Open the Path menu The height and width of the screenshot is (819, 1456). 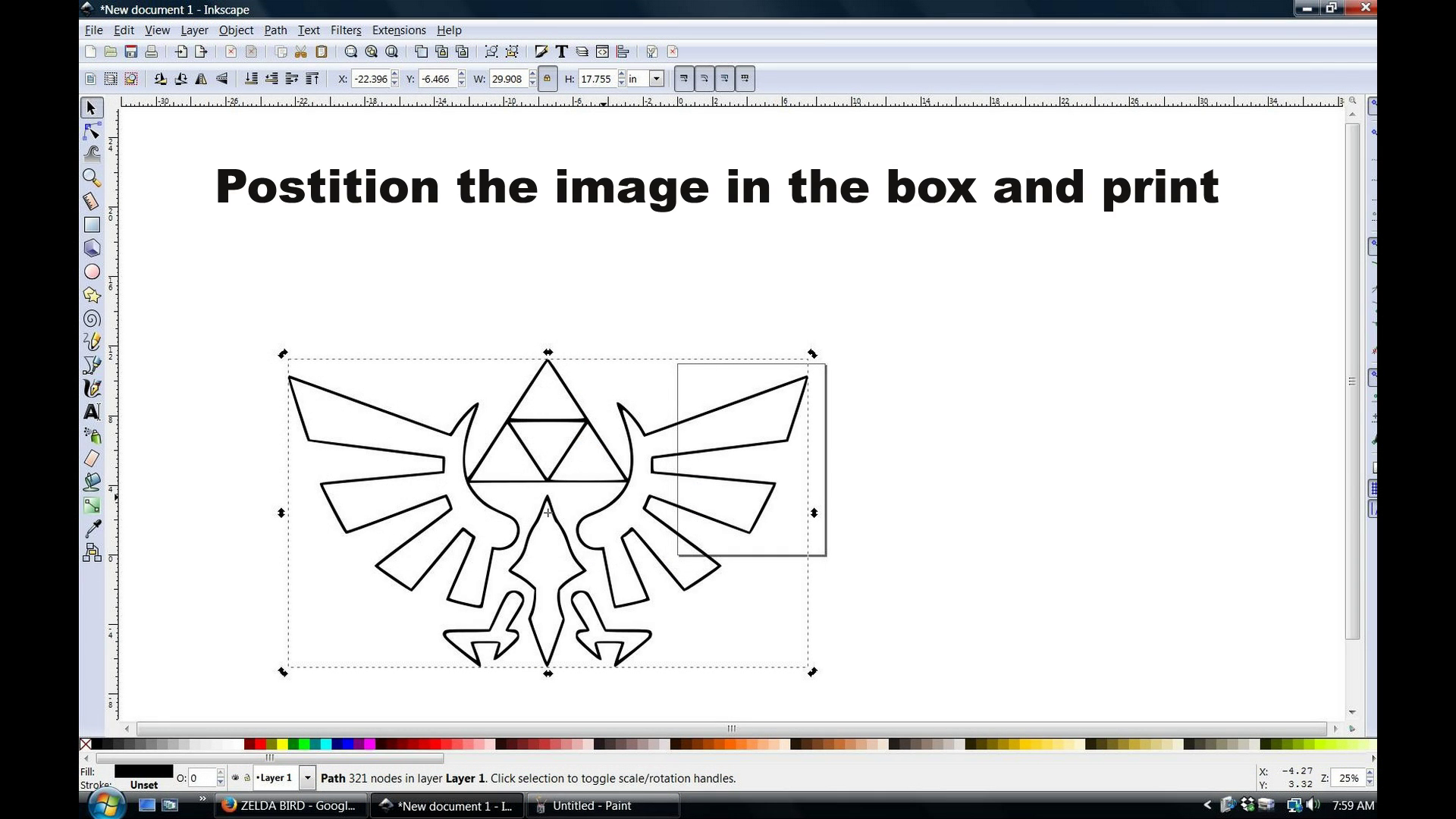coord(275,30)
